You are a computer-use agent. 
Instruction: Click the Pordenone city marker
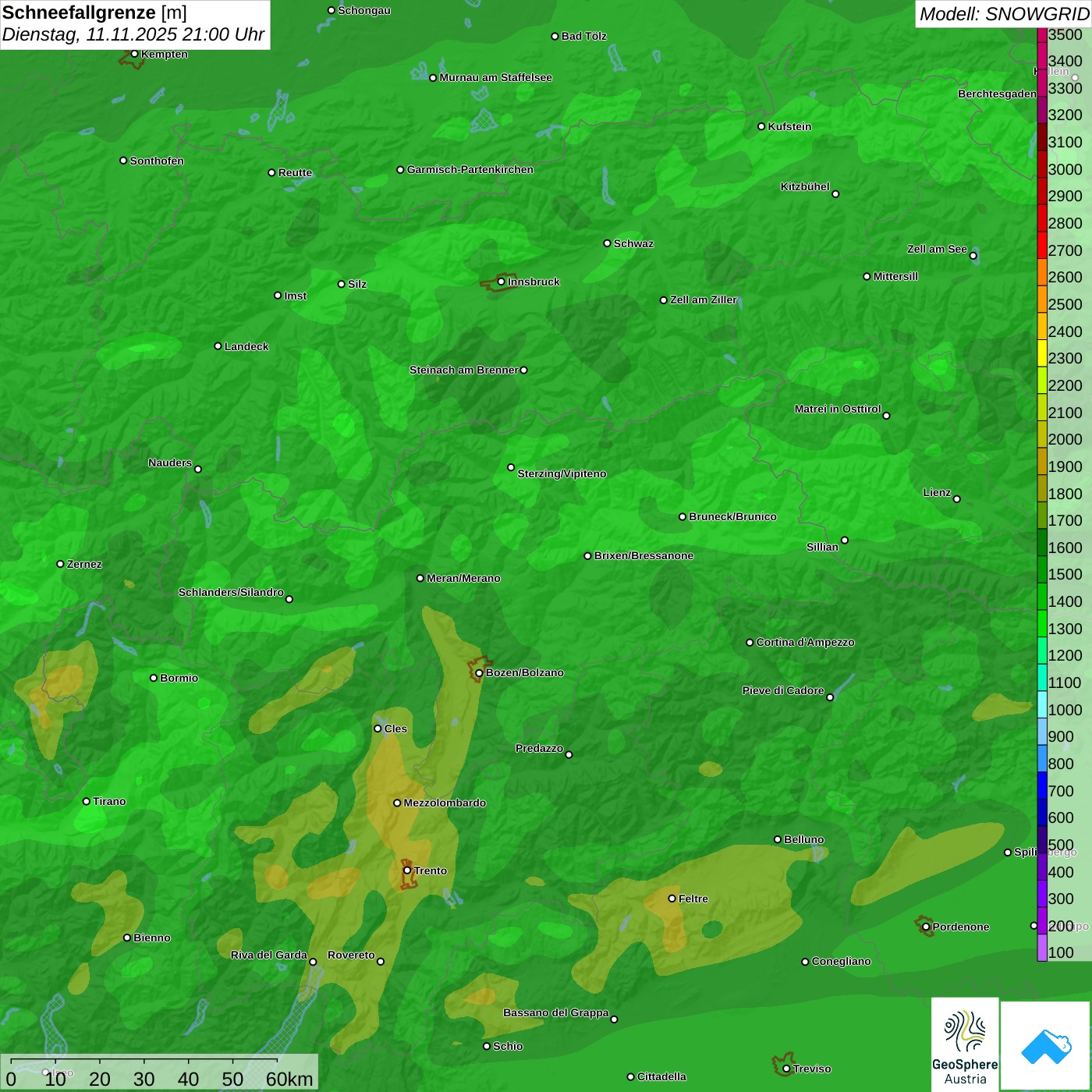[x=926, y=927]
